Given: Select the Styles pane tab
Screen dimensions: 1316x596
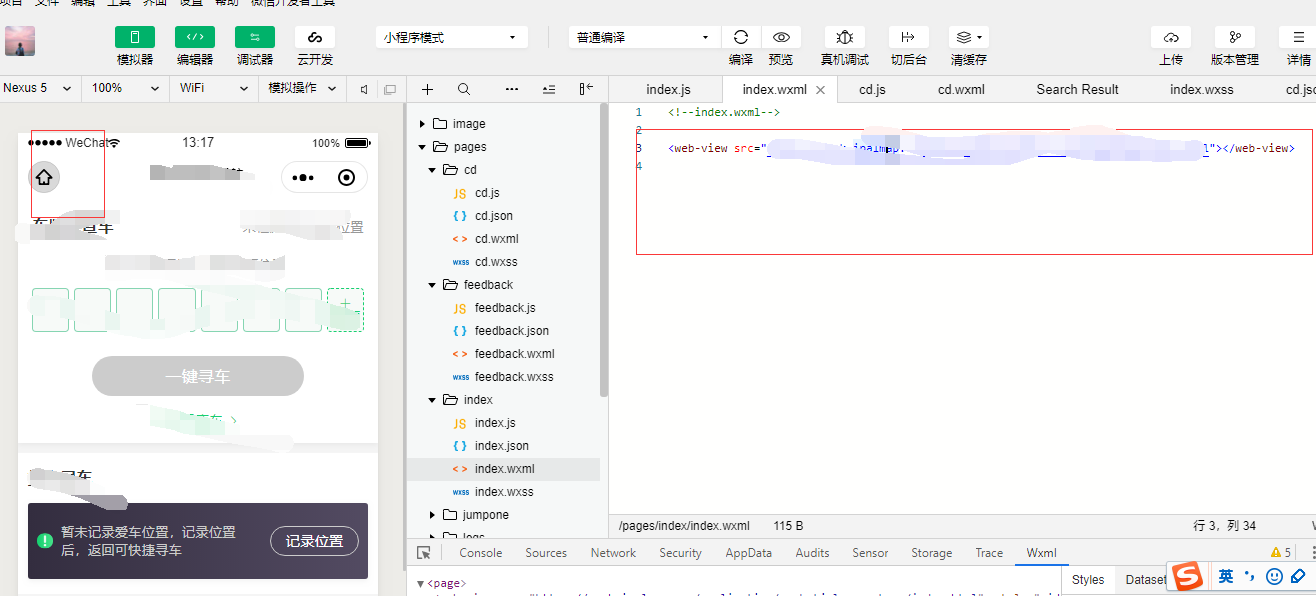Looking at the screenshot, I should 1088,579.
